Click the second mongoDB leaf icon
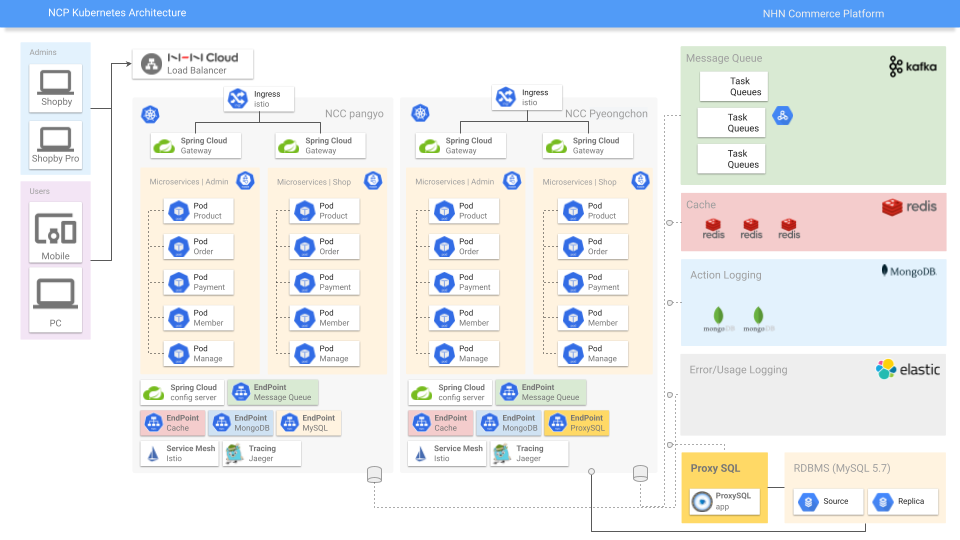 [759, 319]
